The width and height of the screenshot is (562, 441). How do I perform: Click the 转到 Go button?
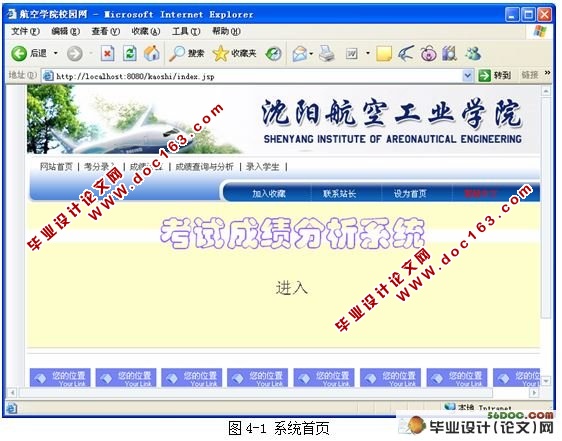point(495,75)
